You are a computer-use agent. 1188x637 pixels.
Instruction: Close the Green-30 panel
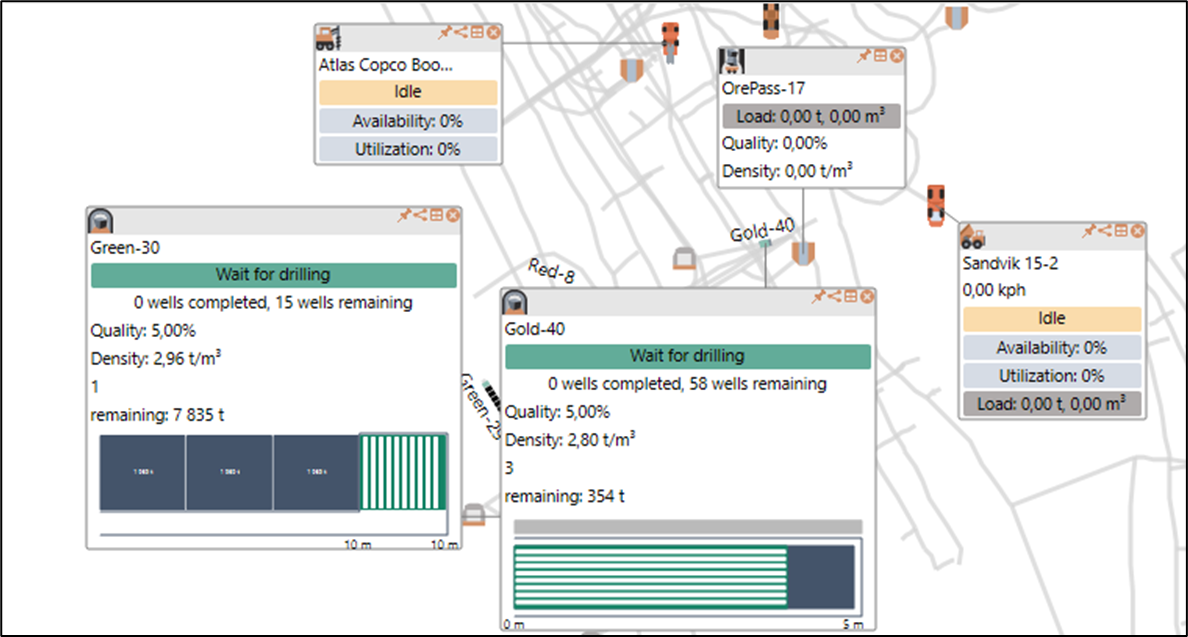pyautogui.click(x=453, y=215)
